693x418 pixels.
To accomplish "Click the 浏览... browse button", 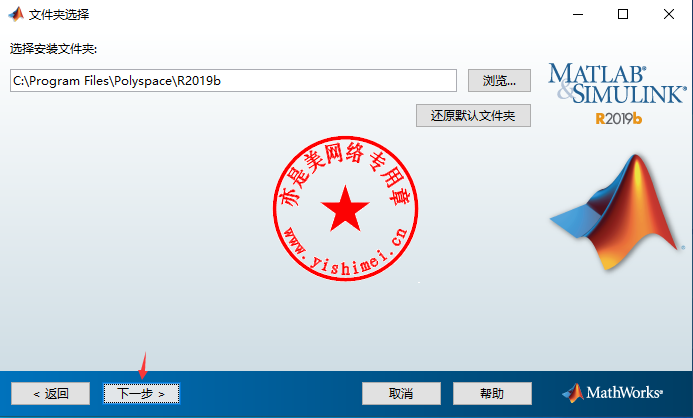I will (x=499, y=80).
